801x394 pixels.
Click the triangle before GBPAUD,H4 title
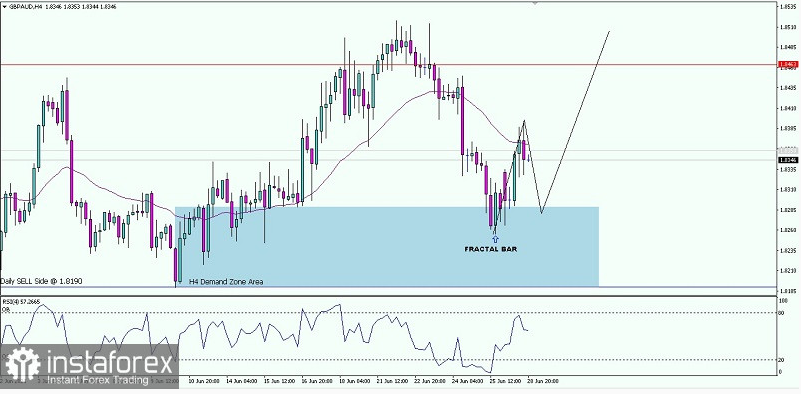(4, 8)
